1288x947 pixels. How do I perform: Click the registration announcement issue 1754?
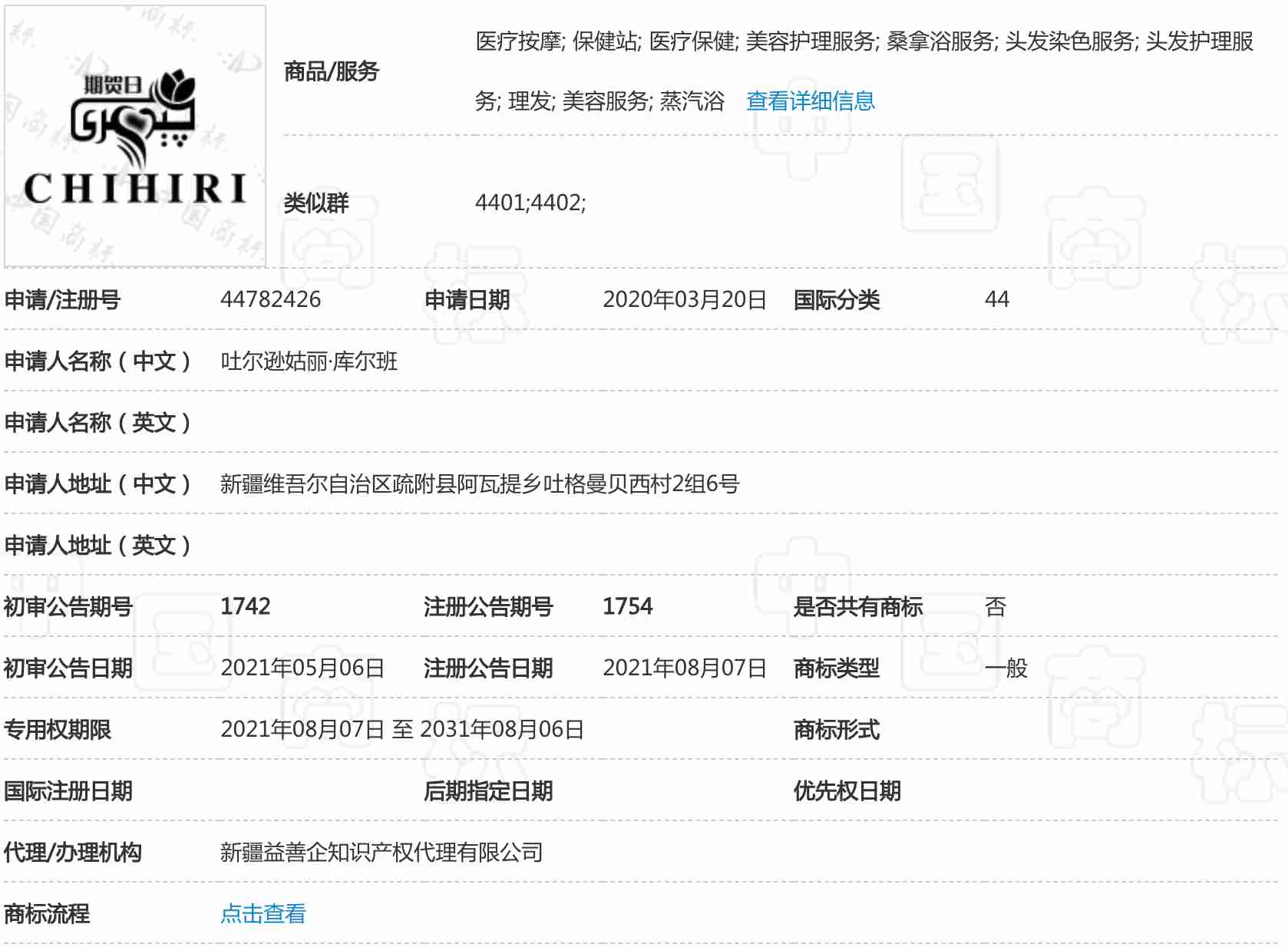pos(627,606)
